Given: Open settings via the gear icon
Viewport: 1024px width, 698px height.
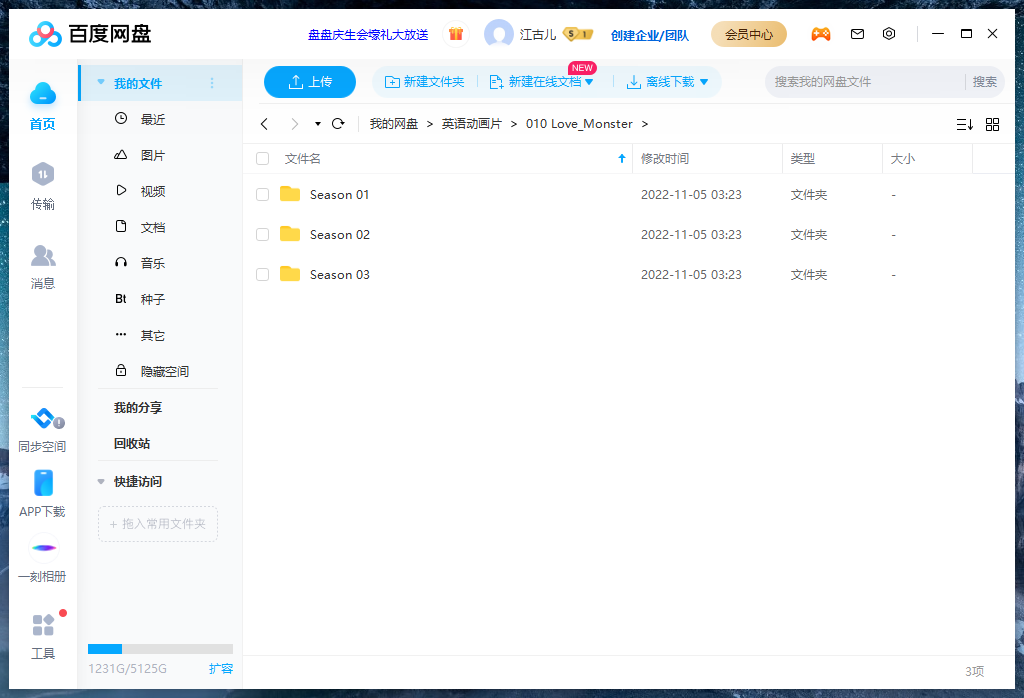Looking at the screenshot, I should (x=889, y=33).
